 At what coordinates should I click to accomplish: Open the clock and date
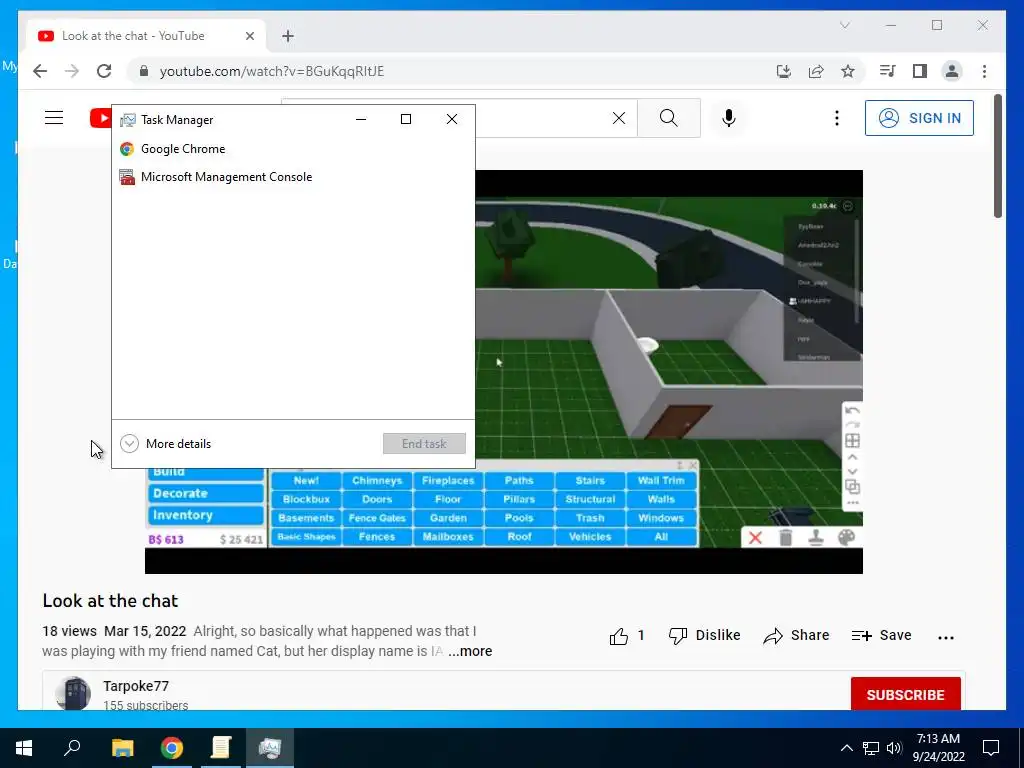point(939,748)
